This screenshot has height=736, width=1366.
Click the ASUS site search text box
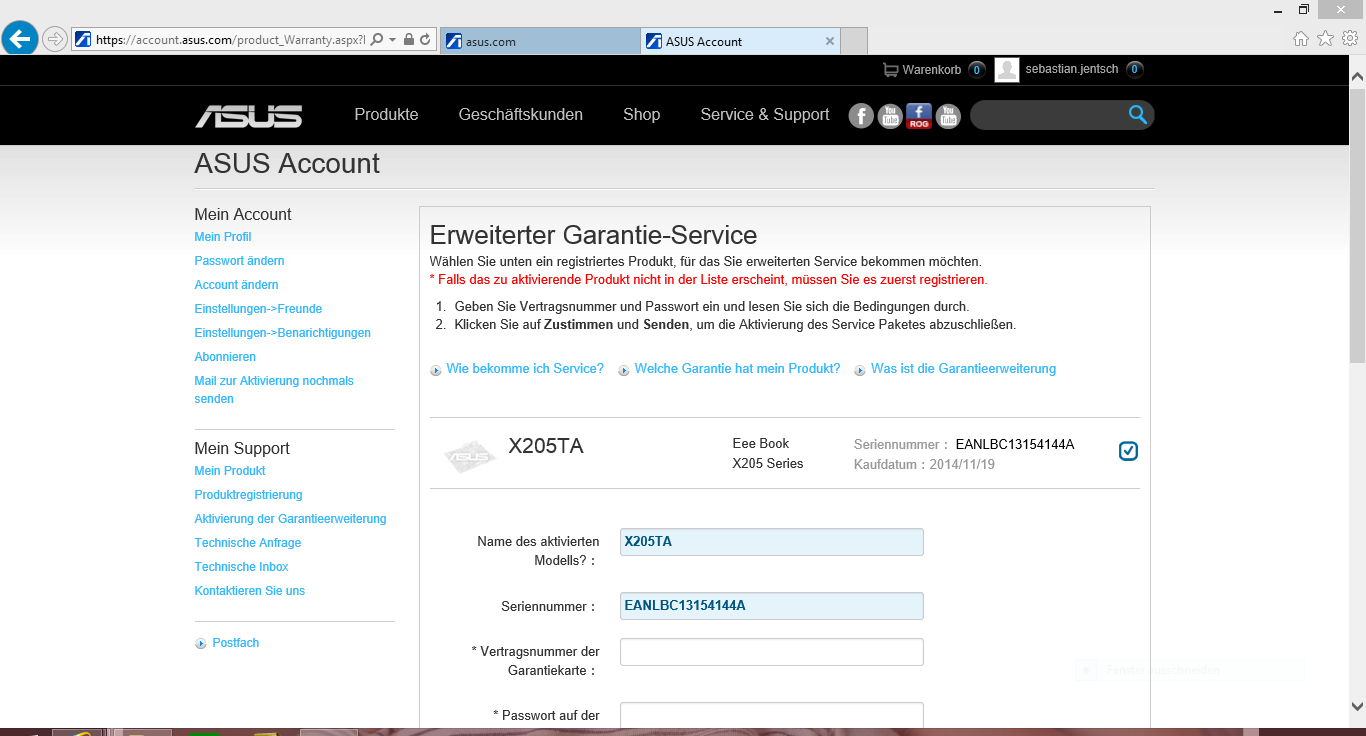click(1048, 115)
